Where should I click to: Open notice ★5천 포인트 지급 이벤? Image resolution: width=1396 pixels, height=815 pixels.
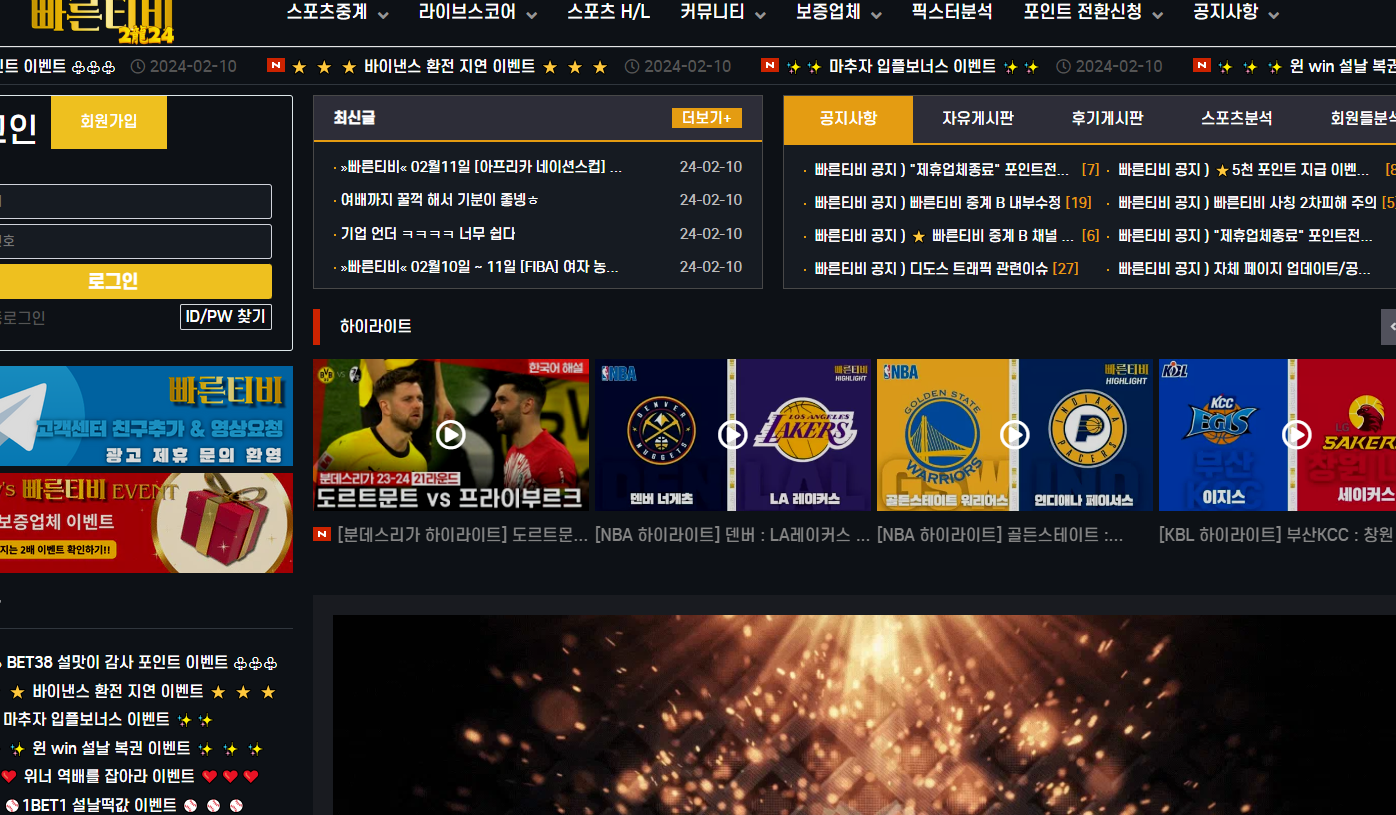click(x=1244, y=170)
